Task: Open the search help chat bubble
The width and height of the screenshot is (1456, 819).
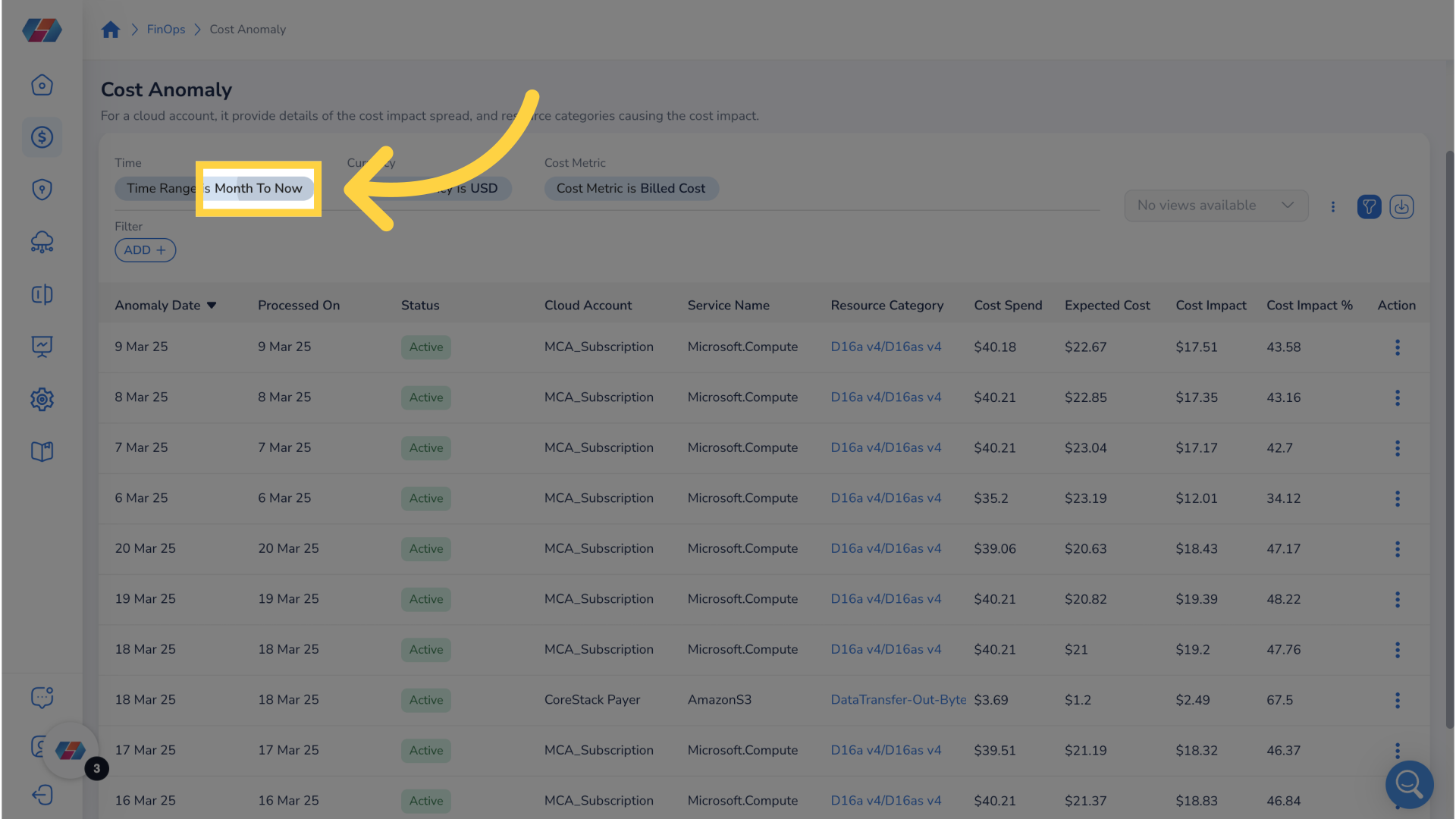Action: (1409, 784)
